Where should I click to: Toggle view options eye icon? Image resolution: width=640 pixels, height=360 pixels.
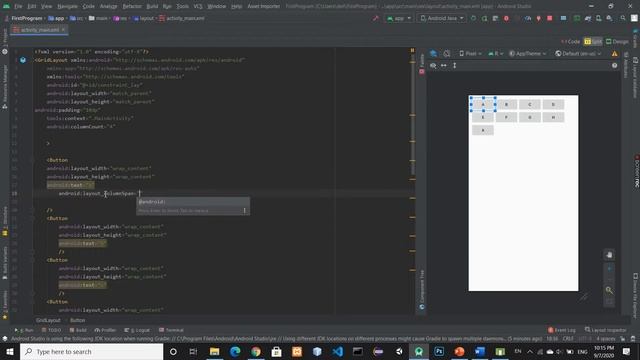[433, 65]
